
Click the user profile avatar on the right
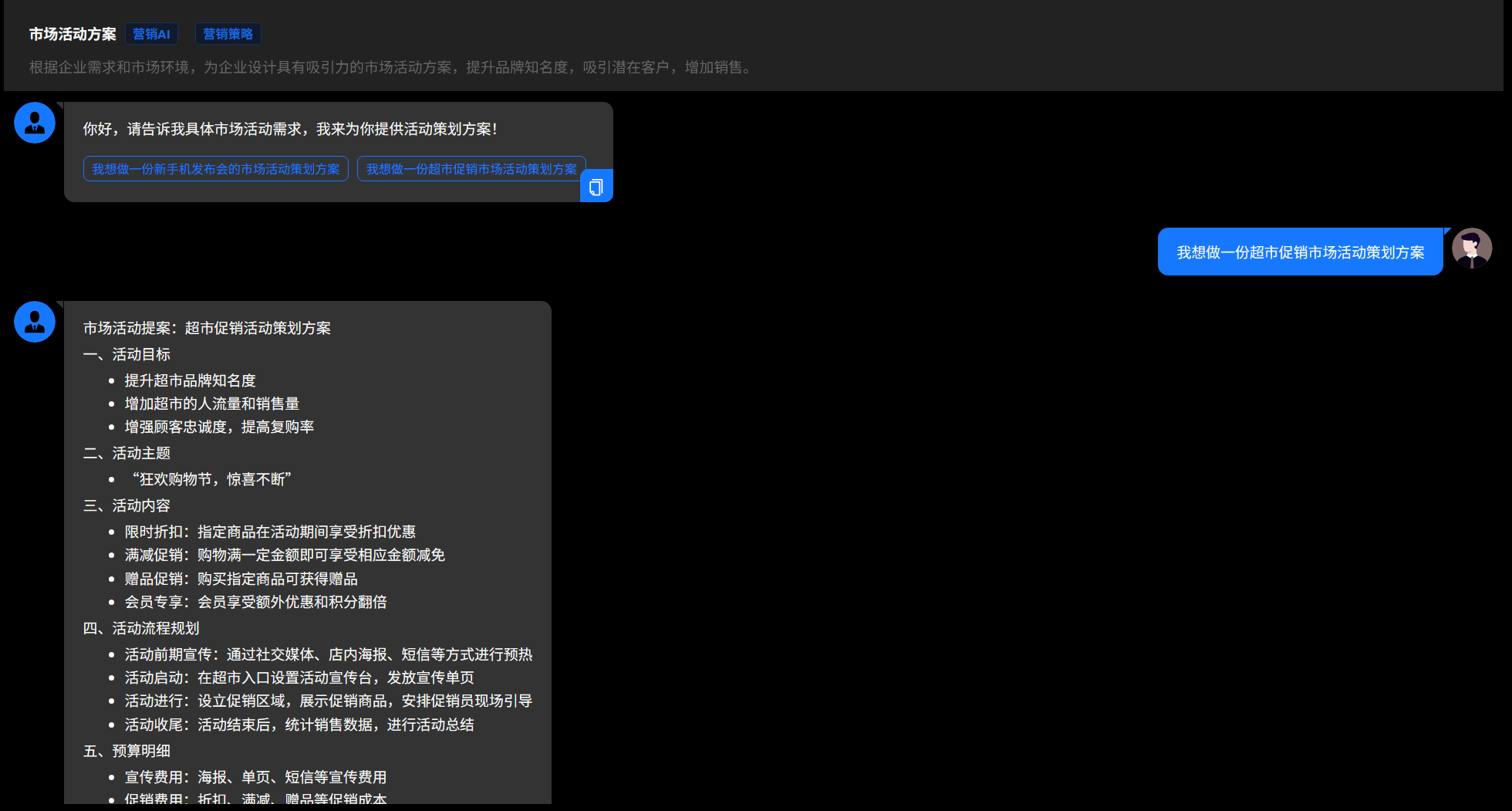[x=1471, y=248]
